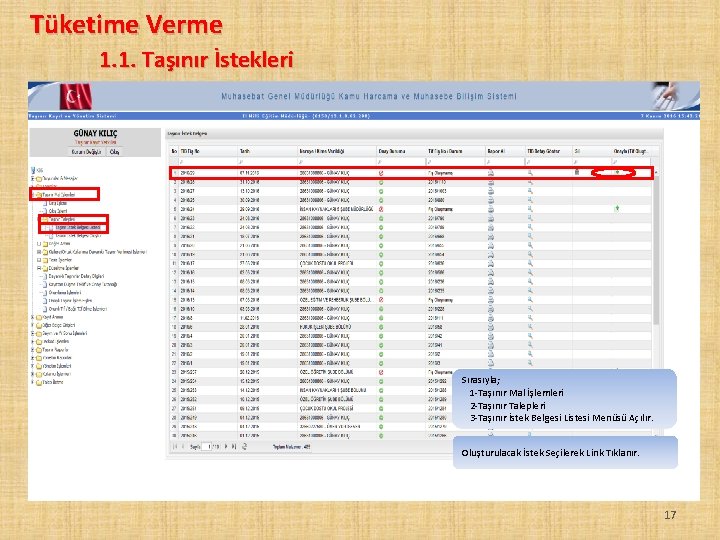Expand the Duyurular & Mesajlar tree node
720x540 pixels.
[33, 178]
